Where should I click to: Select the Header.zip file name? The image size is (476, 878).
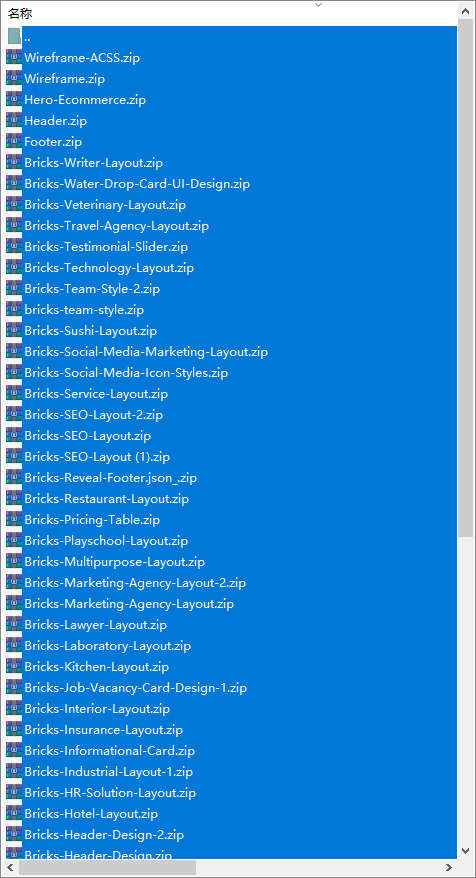(x=55, y=121)
